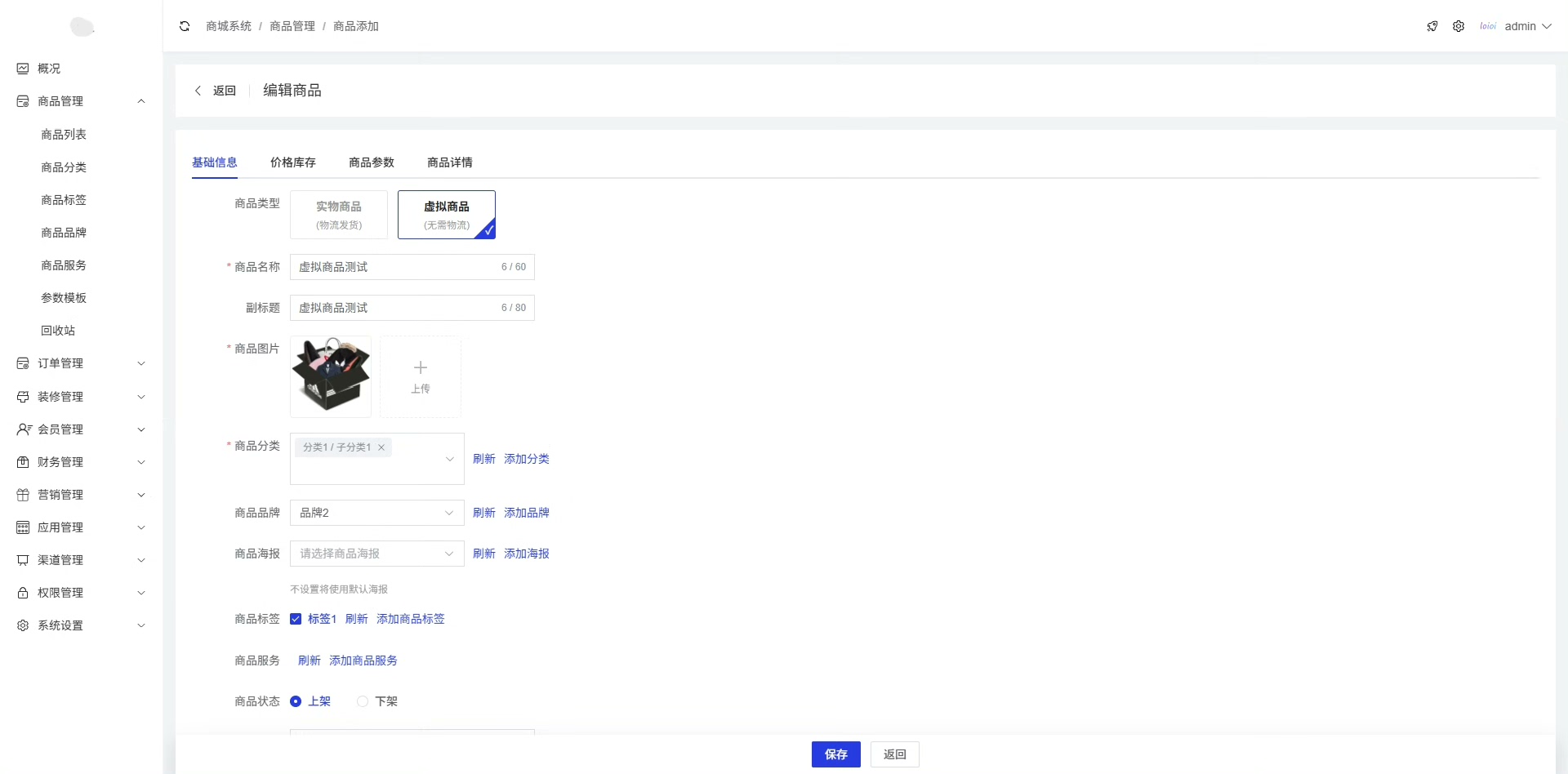The width and height of the screenshot is (1568, 774).
Task: Click the 渠道管理 sidebar icon
Action: [23, 560]
